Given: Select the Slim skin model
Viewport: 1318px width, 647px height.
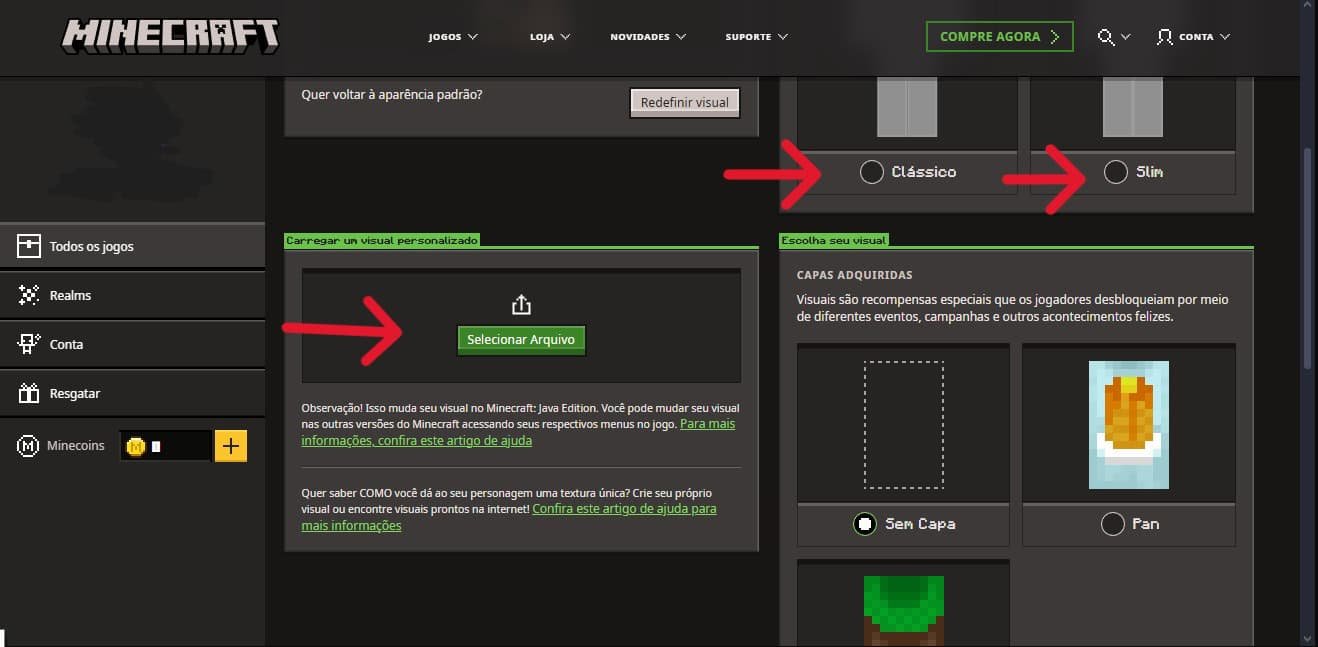Looking at the screenshot, I should [1115, 172].
